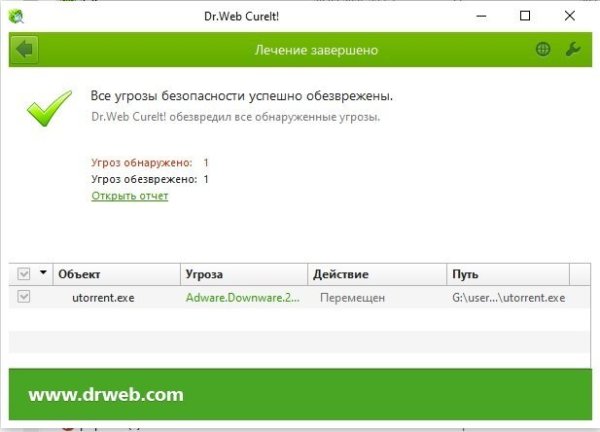The height and width of the screenshot is (432, 600).
Task: Sort by the Действие column header
Action: click(377, 274)
